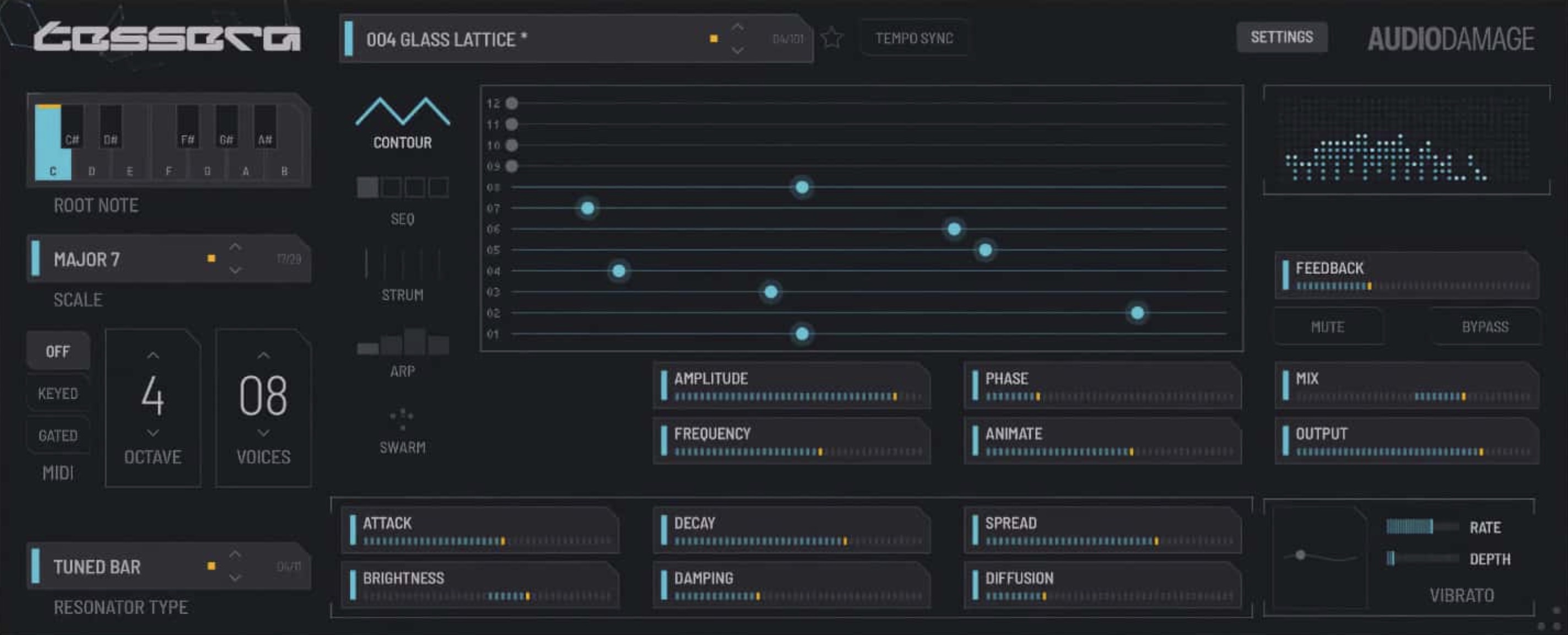The height and width of the screenshot is (635, 1568).
Task: Set root note to C# on keyboard
Action: pos(72,128)
